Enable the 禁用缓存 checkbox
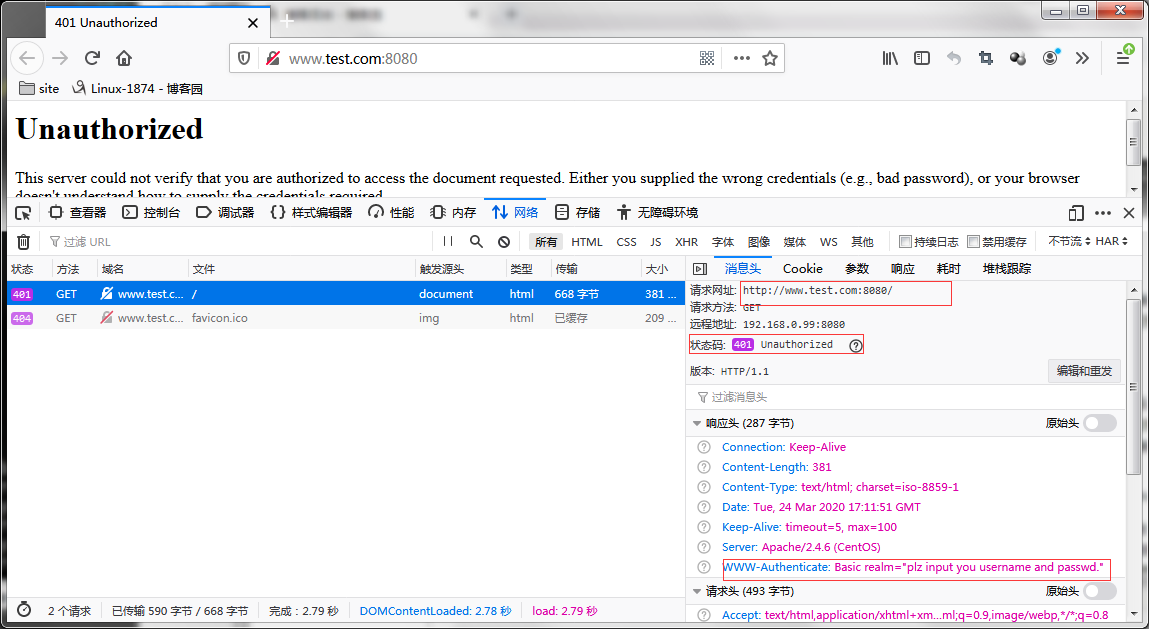 974,241
